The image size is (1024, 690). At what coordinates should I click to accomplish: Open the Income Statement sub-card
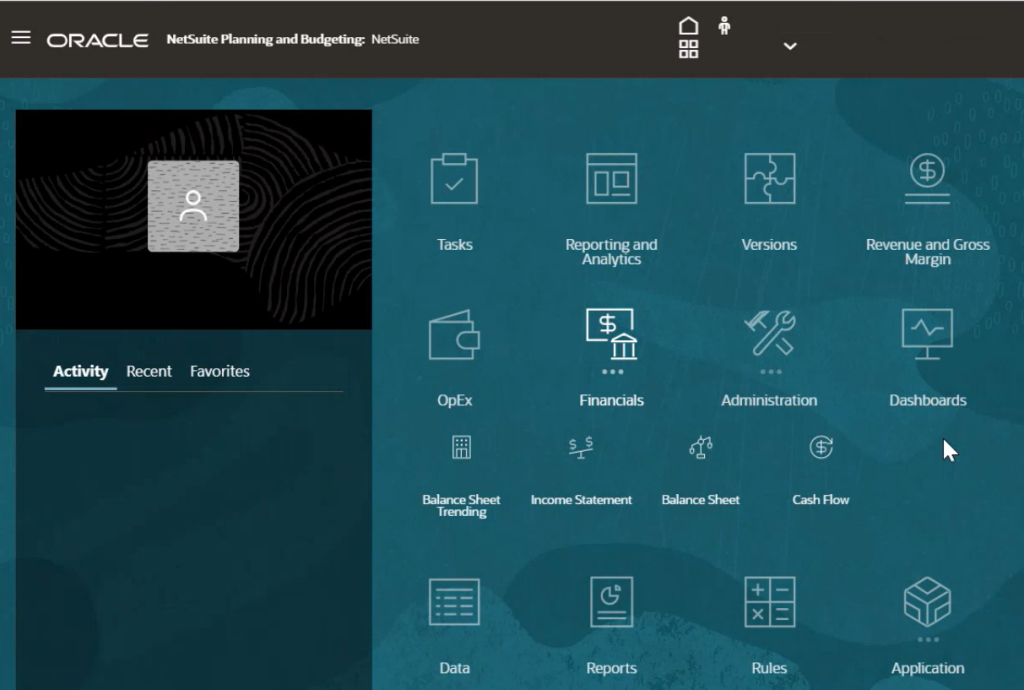coord(581,448)
